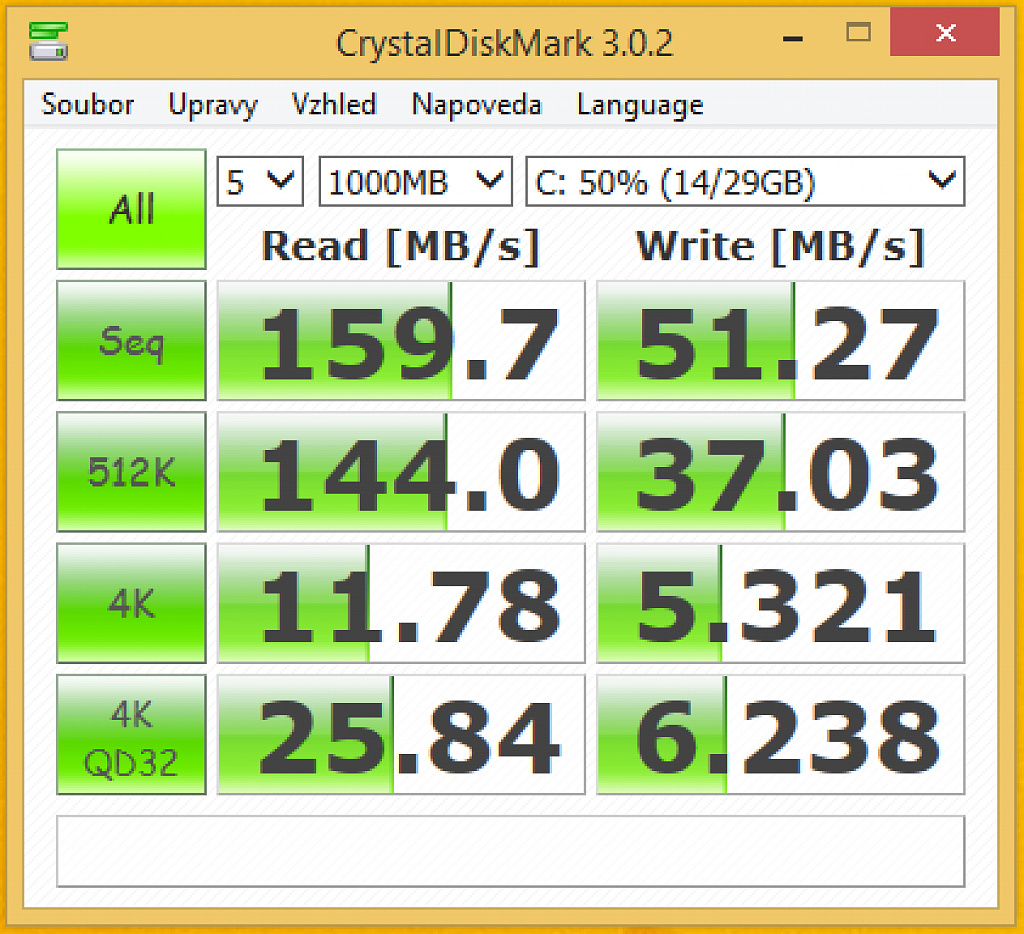1024x934 pixels.
Task: Open the Napoveda menu
Action: [x=477, y=105]
